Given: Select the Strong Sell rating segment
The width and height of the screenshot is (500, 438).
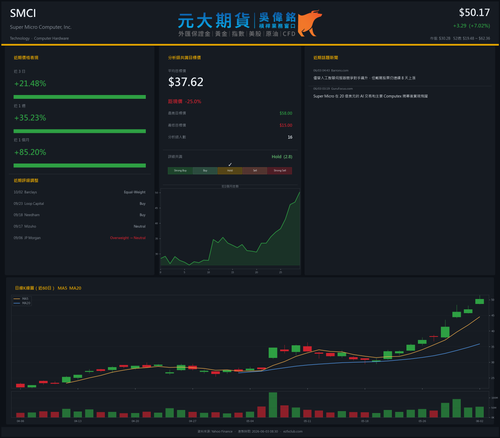Looking at the screenshot, I should [x=280, y=171].
